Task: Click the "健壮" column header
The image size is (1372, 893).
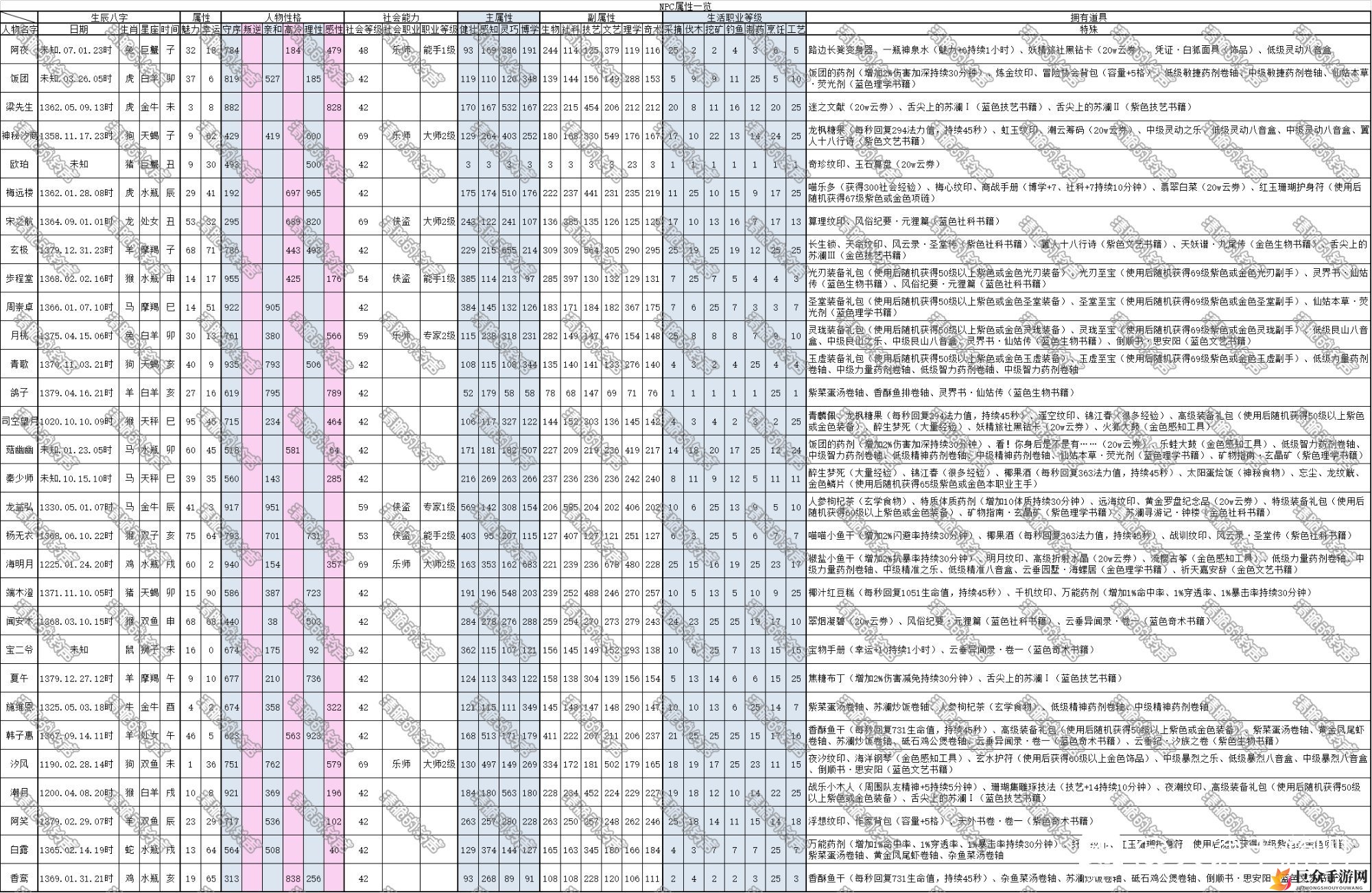Action: [x=468, y=29]
